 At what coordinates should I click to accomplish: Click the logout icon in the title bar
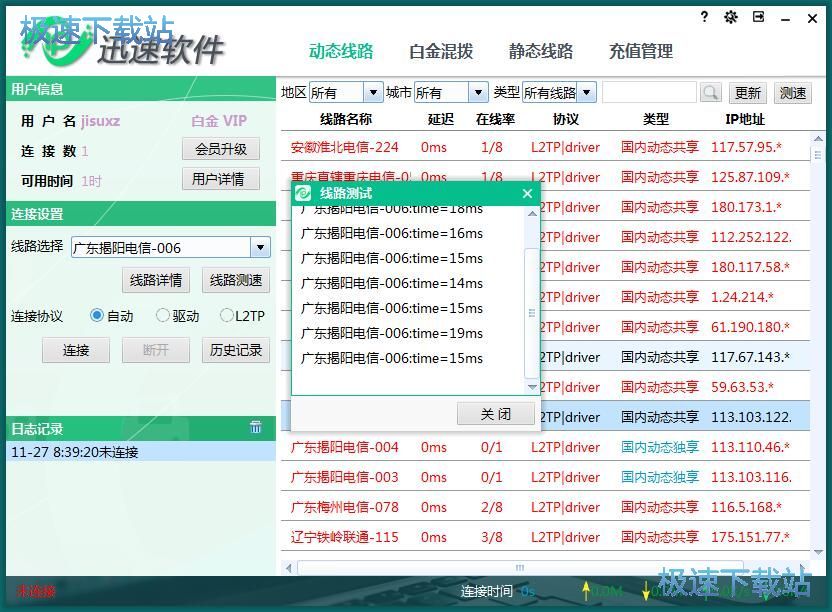758,17
